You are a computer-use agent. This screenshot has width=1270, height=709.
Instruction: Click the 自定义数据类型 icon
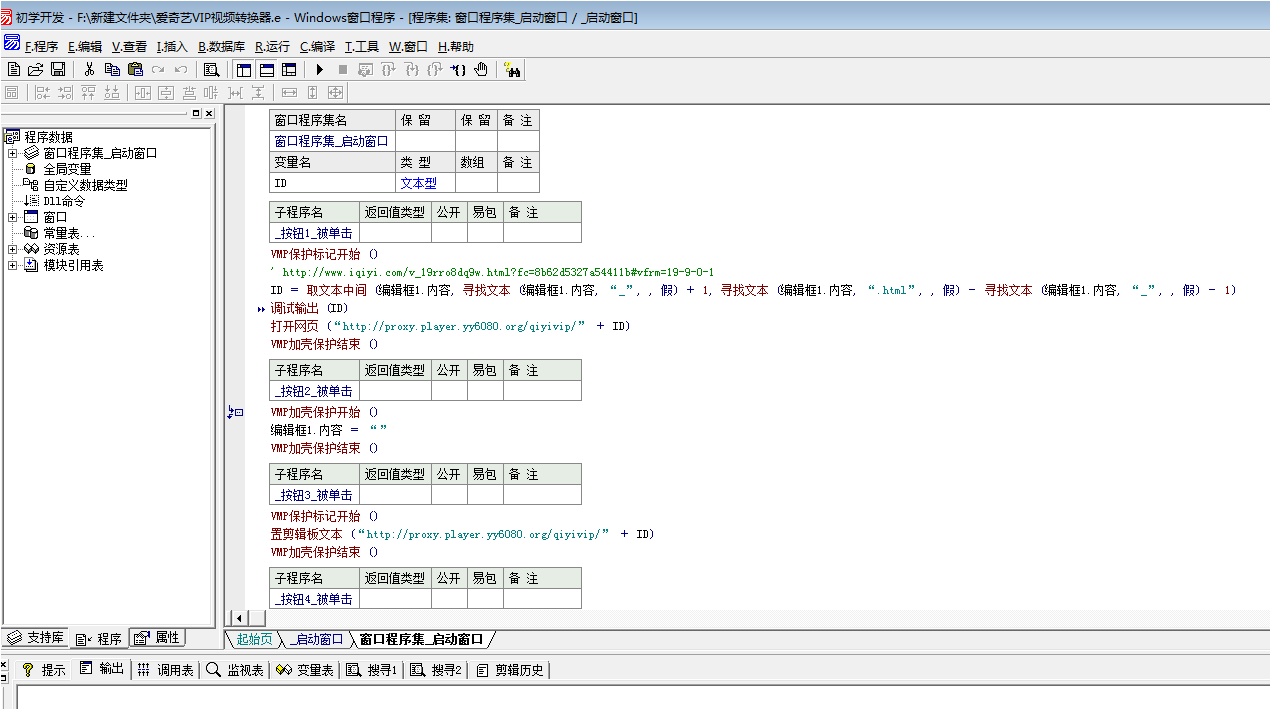pos(31,185)
